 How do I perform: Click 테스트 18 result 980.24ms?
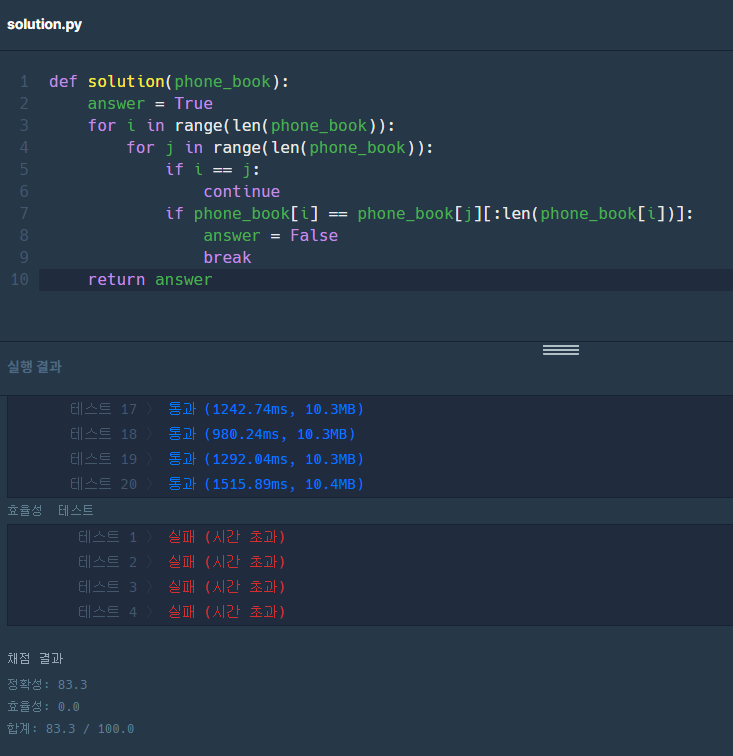(x=262, y=434)
